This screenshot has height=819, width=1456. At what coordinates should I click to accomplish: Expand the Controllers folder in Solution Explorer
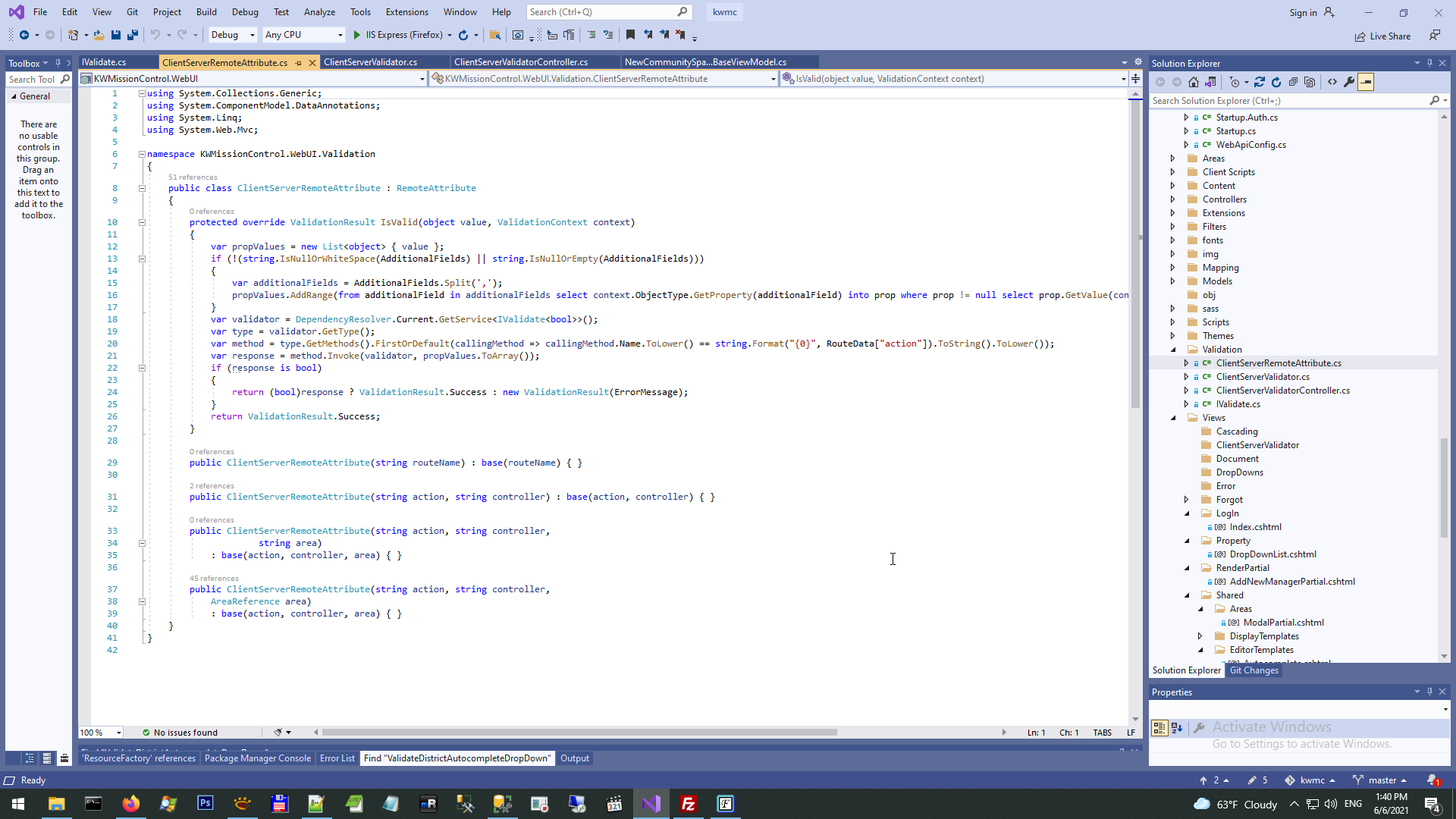click(x=1172, y=199)
